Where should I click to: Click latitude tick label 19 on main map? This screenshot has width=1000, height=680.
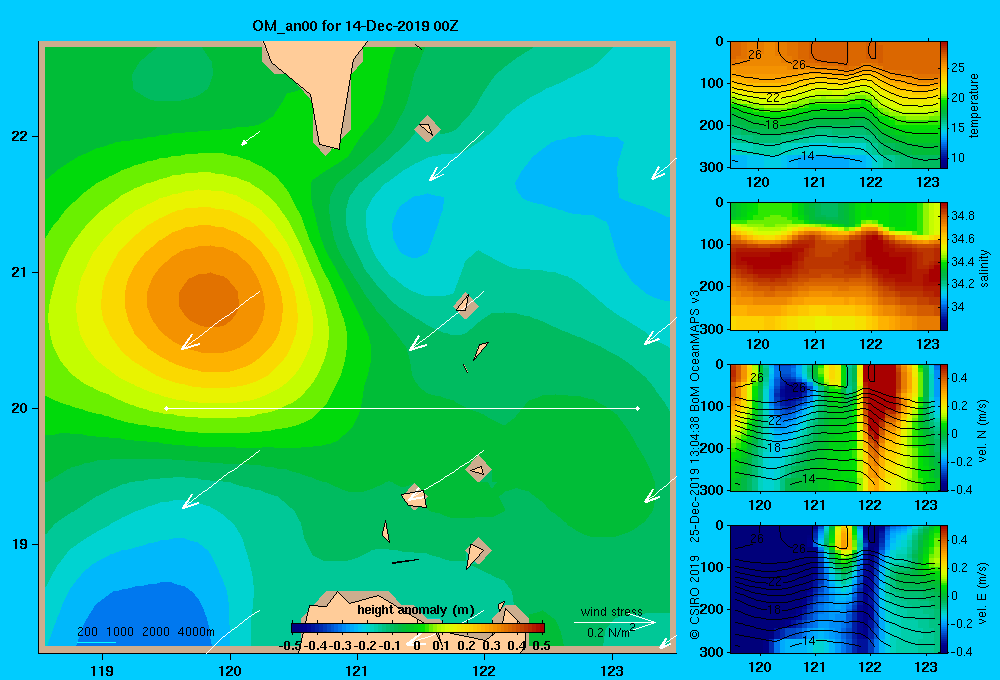pos(20,544)
